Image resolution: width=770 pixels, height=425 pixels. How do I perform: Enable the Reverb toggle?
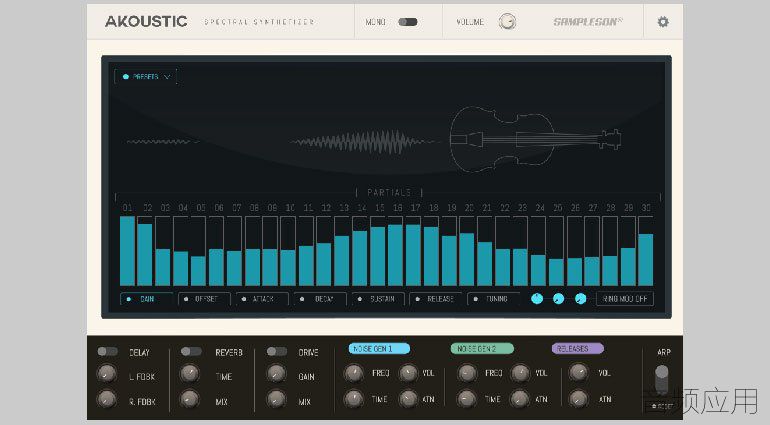pos(191,351)
